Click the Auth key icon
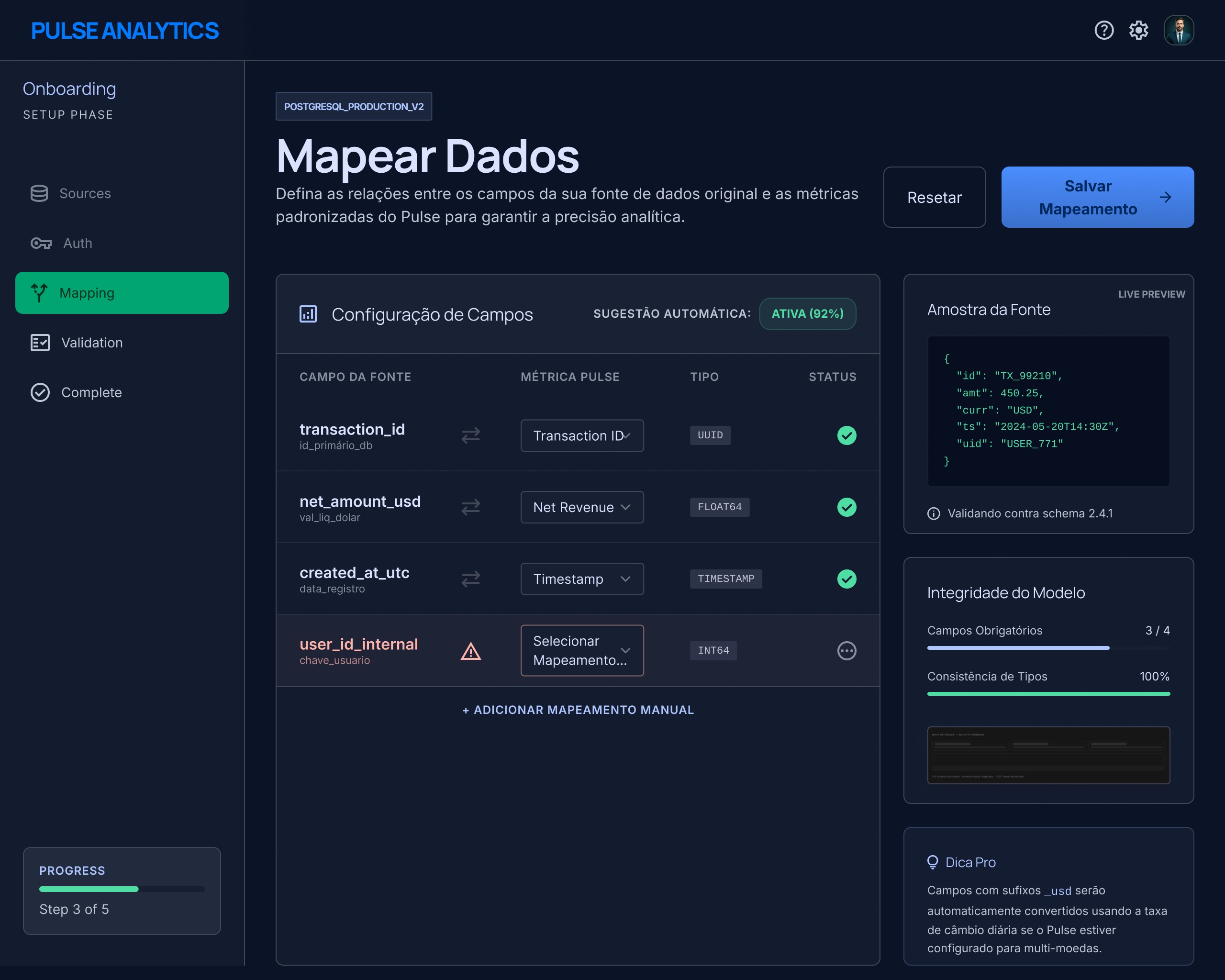Viewport: 1225px width, 980px height. pyautogui.click(x=41, y=243)
